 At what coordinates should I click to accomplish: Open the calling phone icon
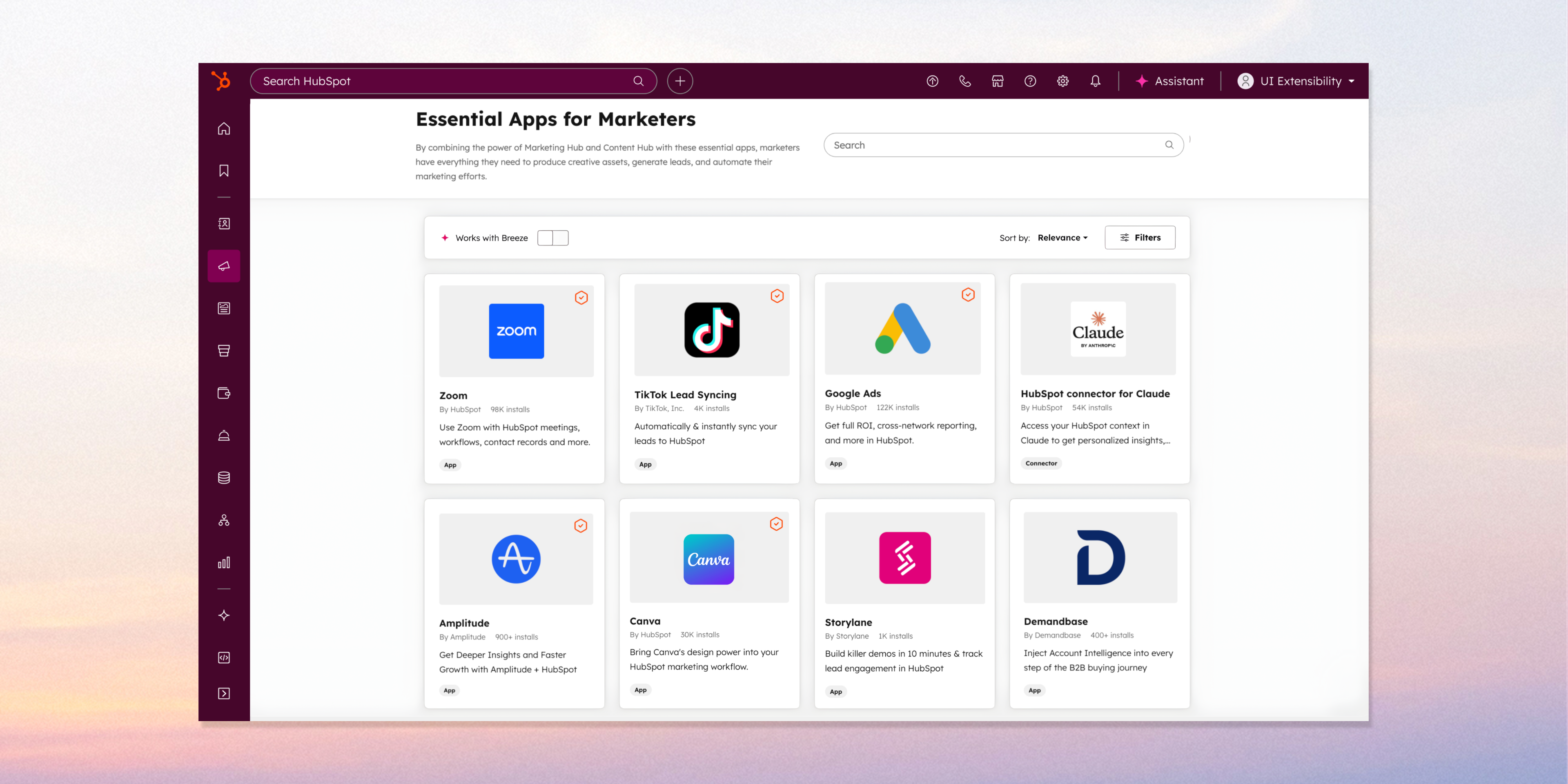coord(965,81)
